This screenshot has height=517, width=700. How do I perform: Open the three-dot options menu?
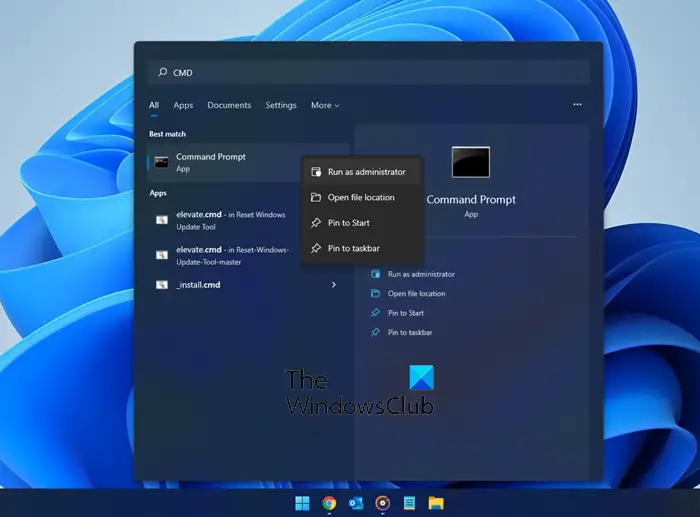click(x=577, y=104)
